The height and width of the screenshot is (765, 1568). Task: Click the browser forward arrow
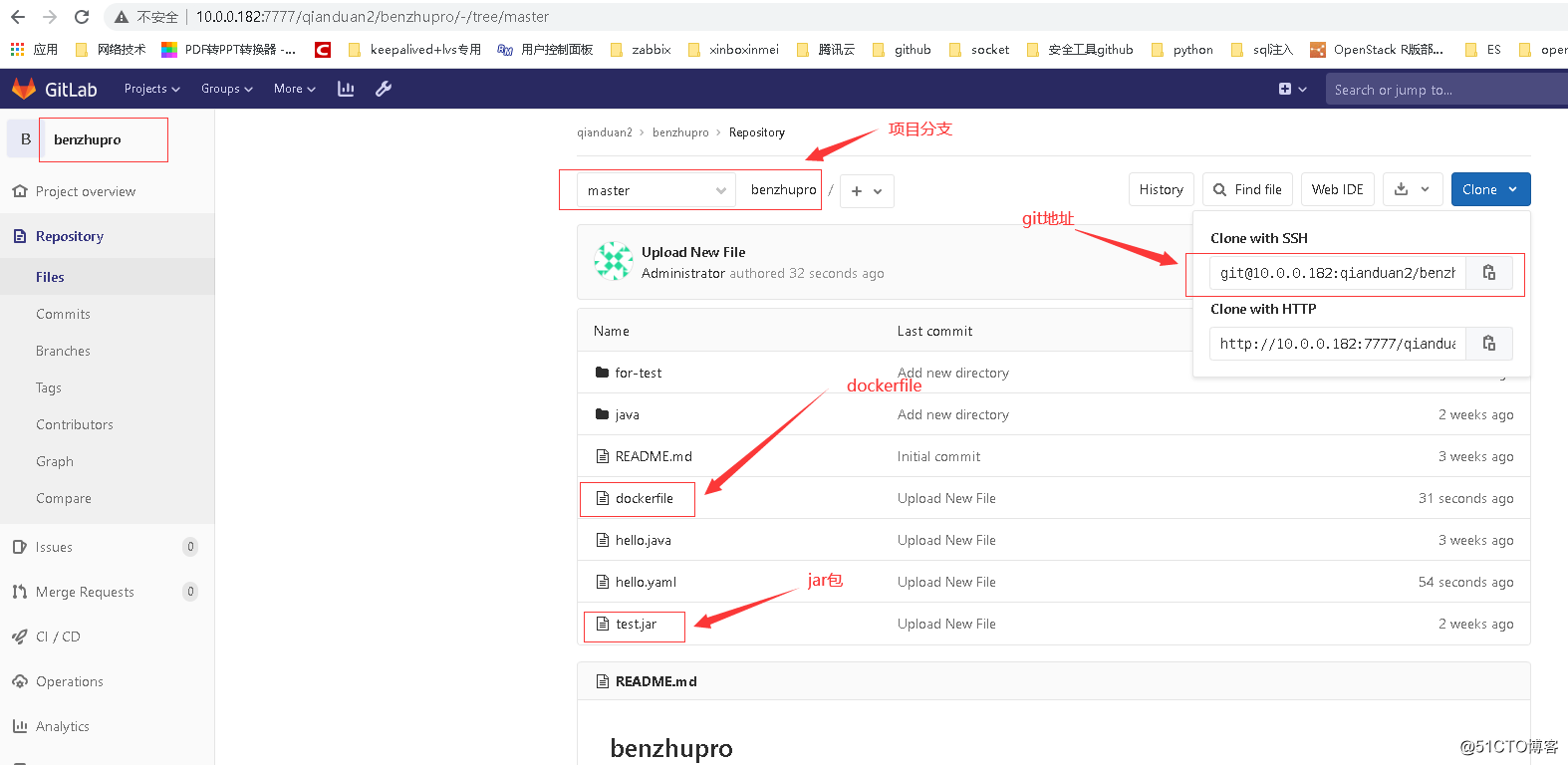click(x=50, y=17)
